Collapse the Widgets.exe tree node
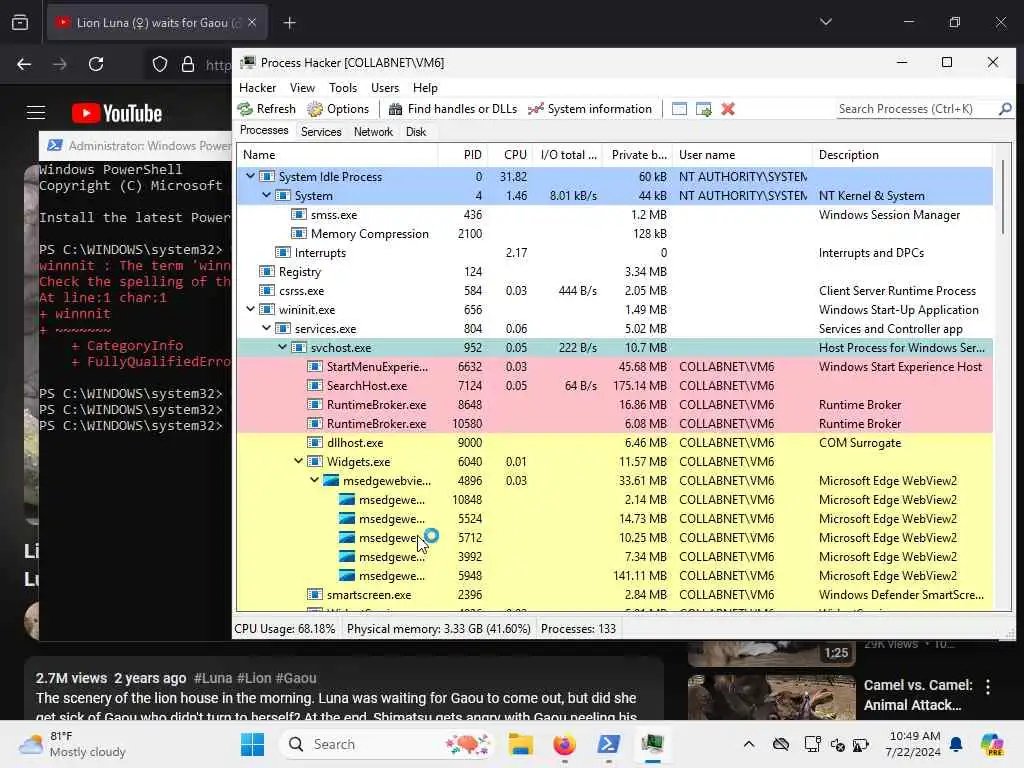 click(298, 461)
